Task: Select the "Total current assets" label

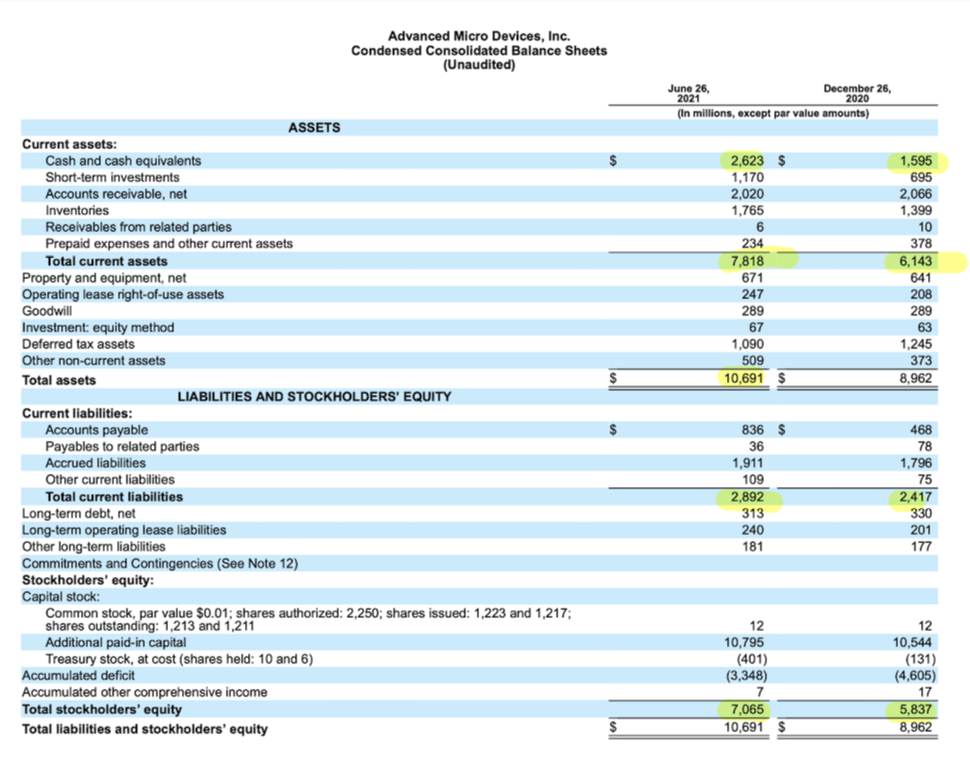Action: pyautogui.click(x=106, y=261)
